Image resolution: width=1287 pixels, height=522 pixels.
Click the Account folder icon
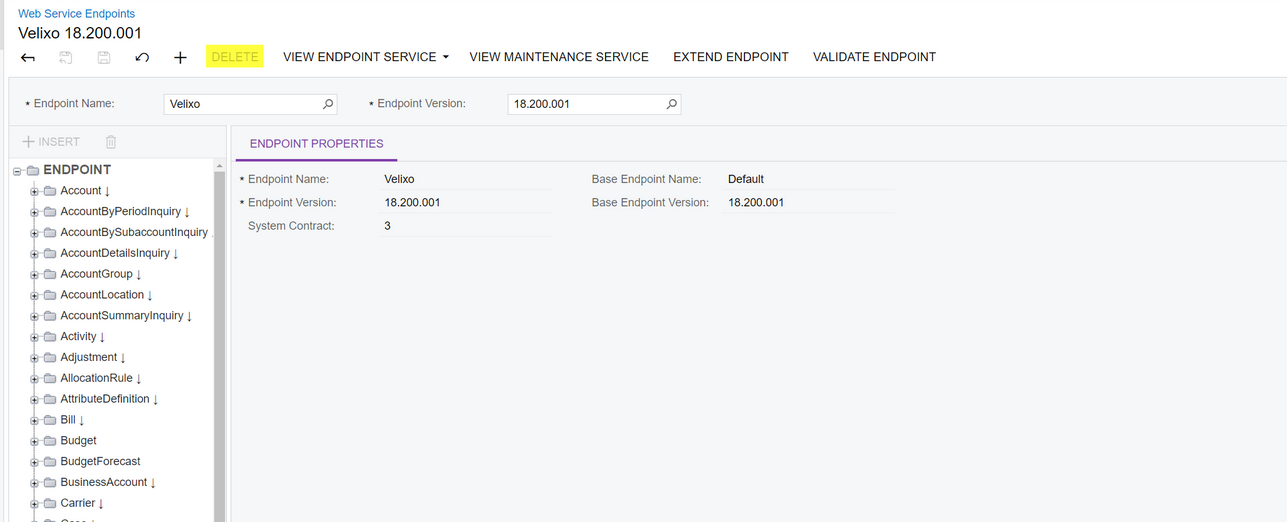50,191
